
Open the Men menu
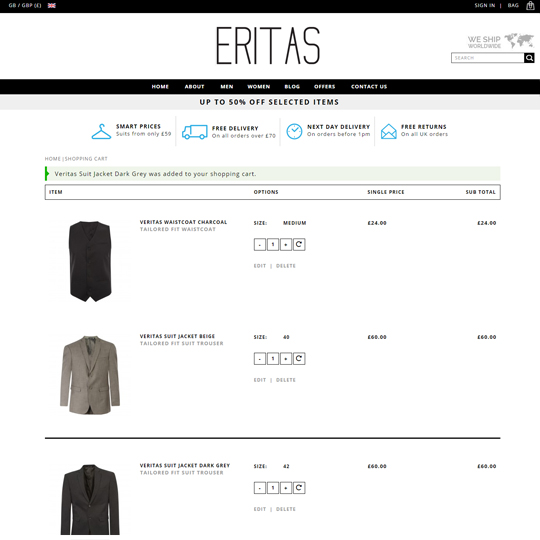(227, 87)
